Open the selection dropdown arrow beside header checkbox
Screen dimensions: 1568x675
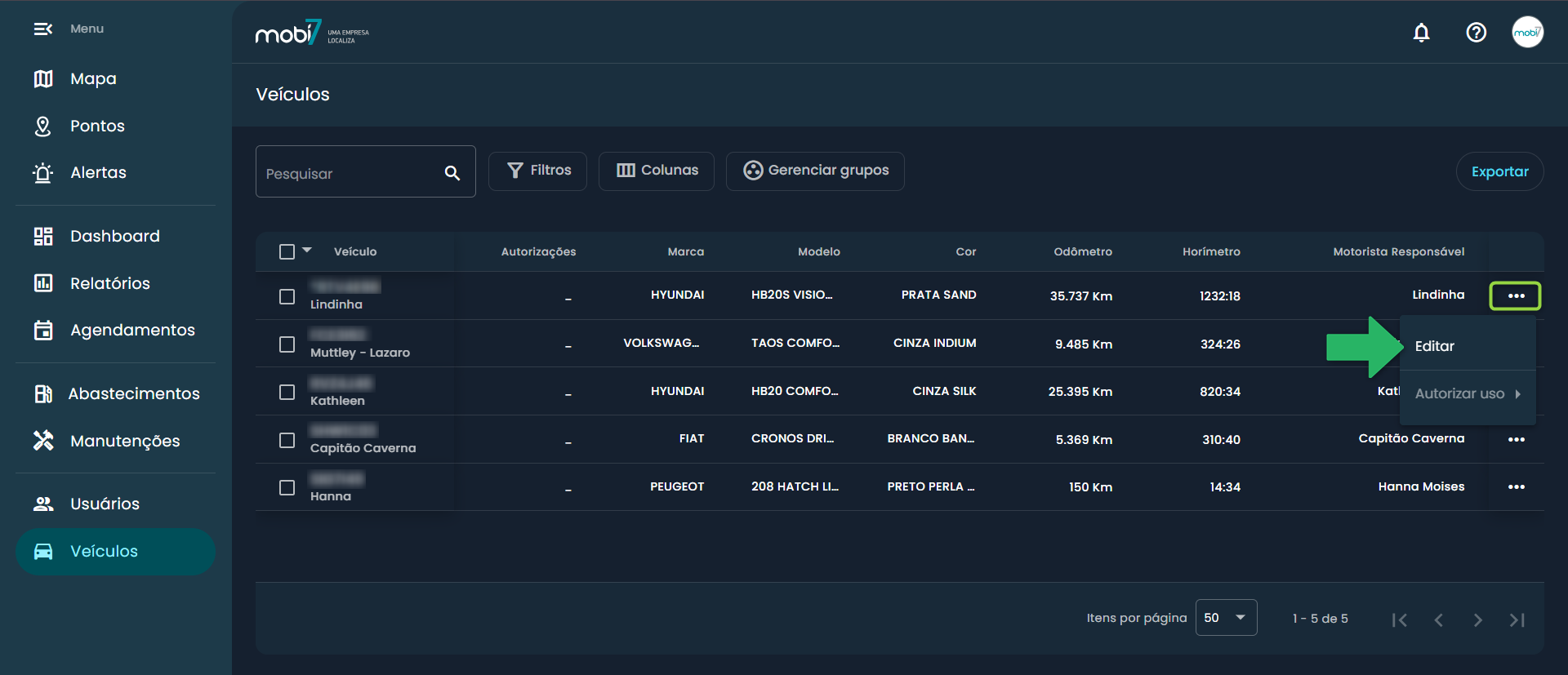307,251
